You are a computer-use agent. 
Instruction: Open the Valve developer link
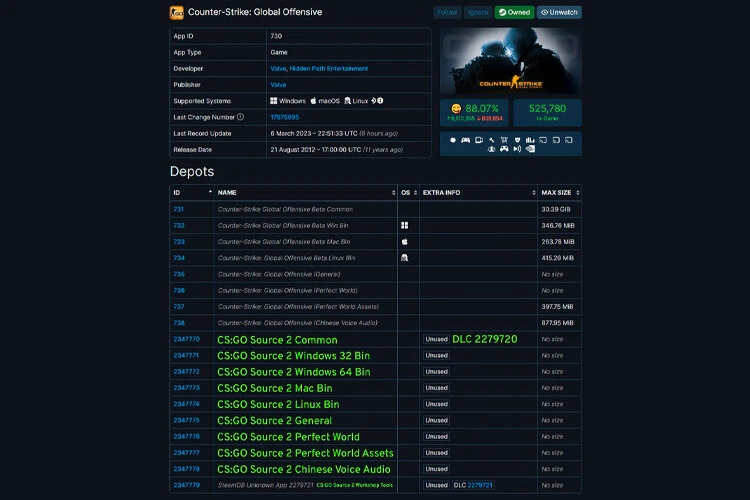point(278,68)
